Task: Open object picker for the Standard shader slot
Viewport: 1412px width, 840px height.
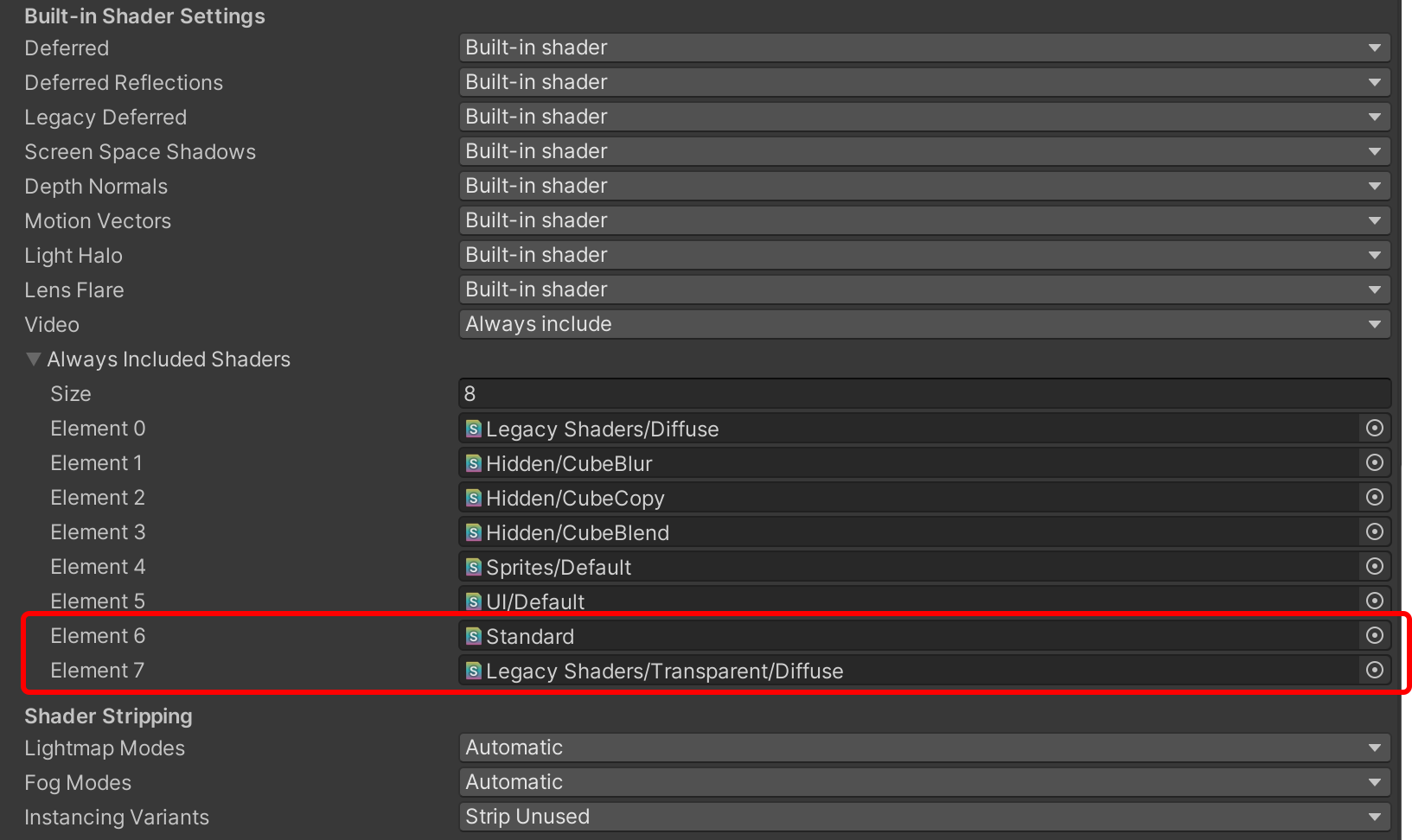Action: point(1373,636)
